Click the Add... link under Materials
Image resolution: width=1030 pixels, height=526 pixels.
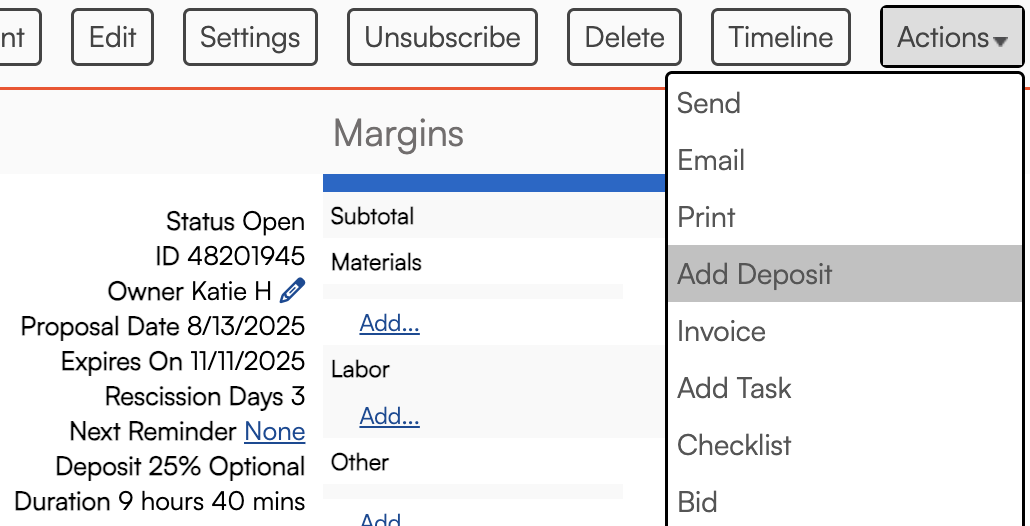pos(389,323)
